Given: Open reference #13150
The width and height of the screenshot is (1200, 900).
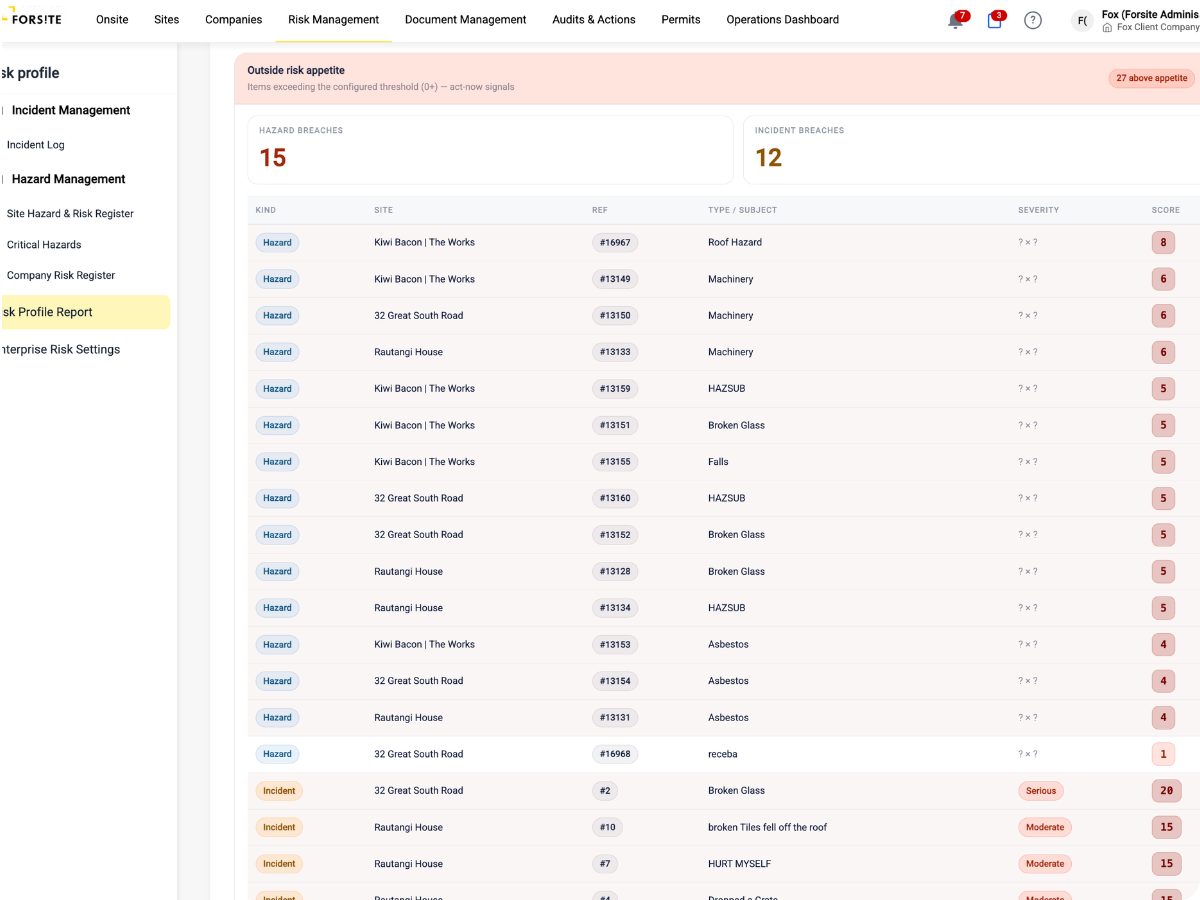Looking at the screenshot, I should (615, 315).
